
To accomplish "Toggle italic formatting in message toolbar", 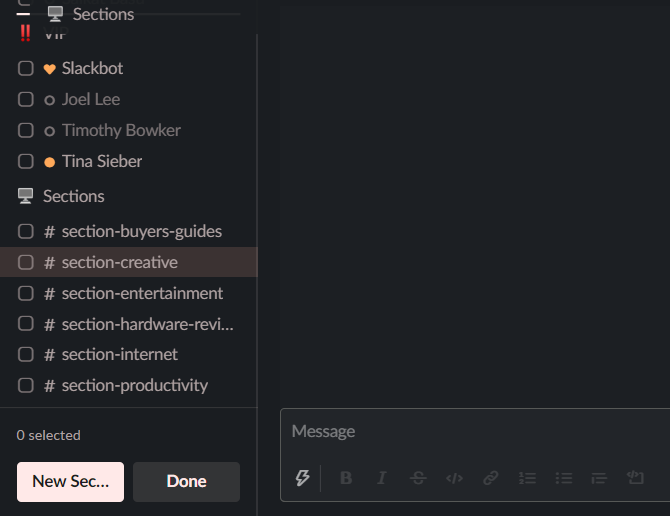I will (382, 478).
